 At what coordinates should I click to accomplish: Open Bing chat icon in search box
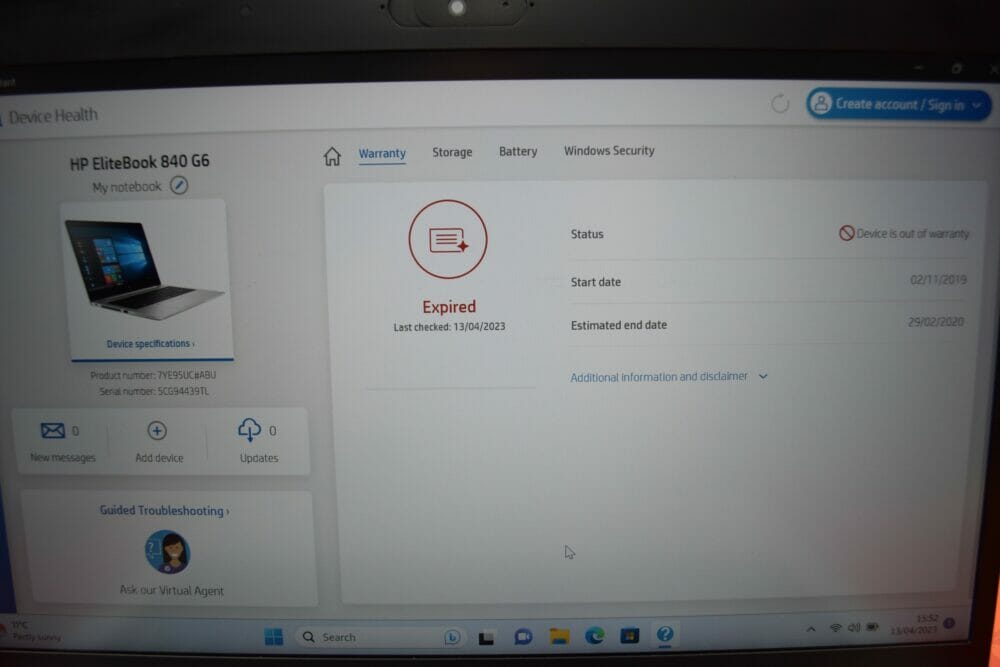[x=452, y=636]
